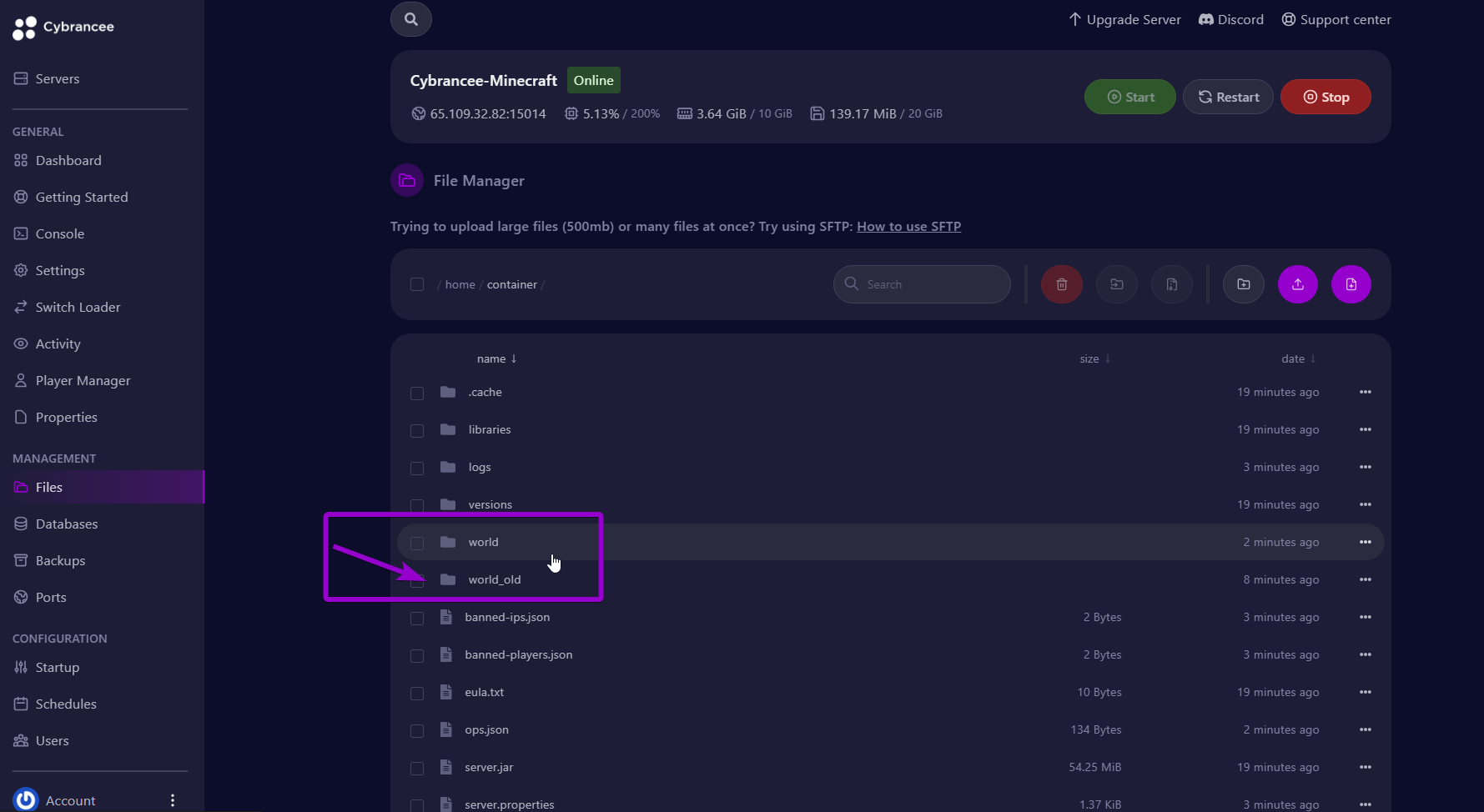The width and height of the screenshot is (1484, 812).
Task: Create a new folder with the folder icon
Action: [x=1243, y=284]
